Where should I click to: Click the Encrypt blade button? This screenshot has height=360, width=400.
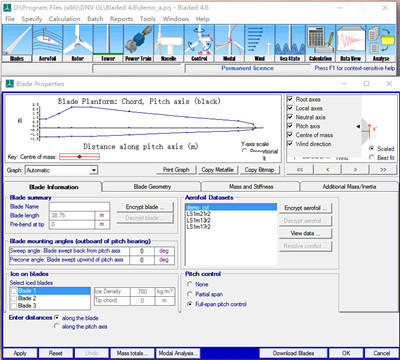click(145, 207)
